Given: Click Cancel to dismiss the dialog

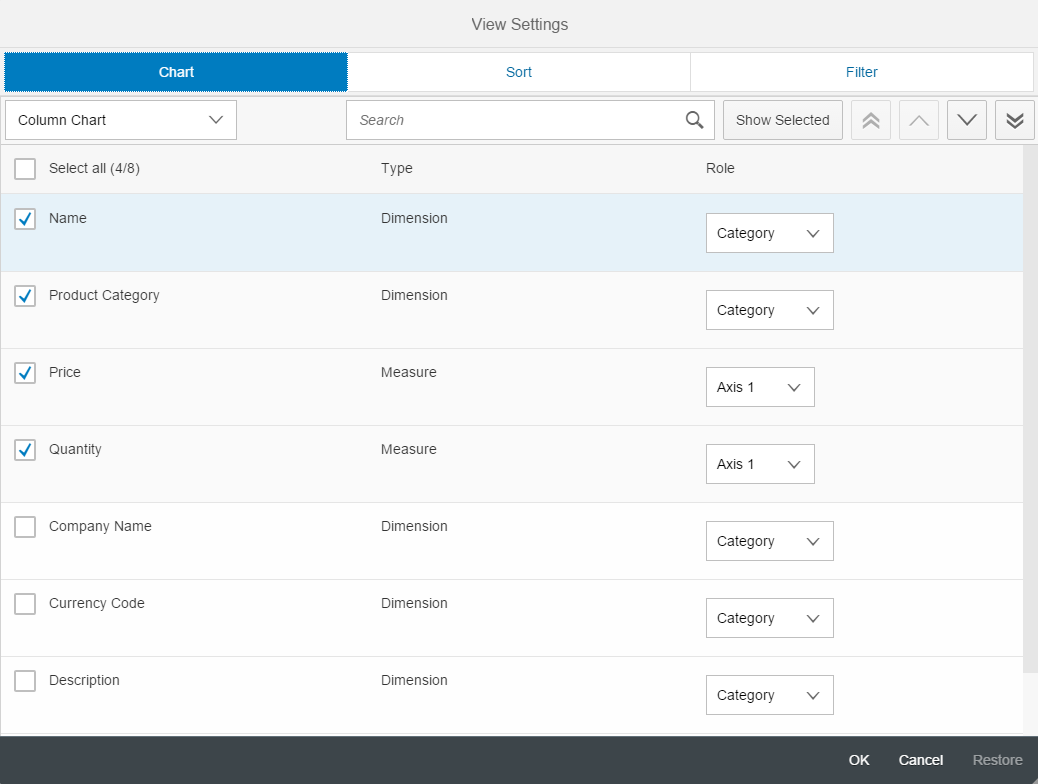Looking at the screenshot, I should point(920,760).
